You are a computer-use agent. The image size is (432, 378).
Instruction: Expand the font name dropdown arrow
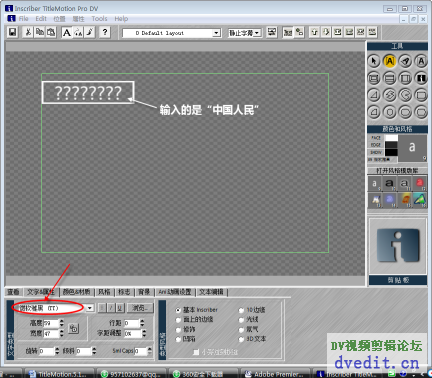click(x=90, y=308)
